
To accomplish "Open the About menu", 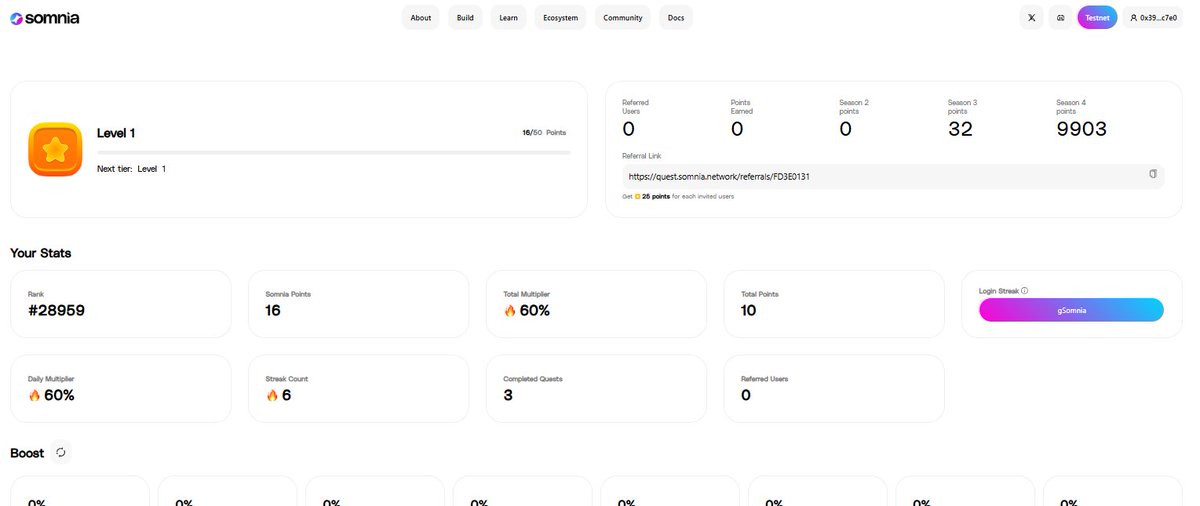I will (421, 18).
